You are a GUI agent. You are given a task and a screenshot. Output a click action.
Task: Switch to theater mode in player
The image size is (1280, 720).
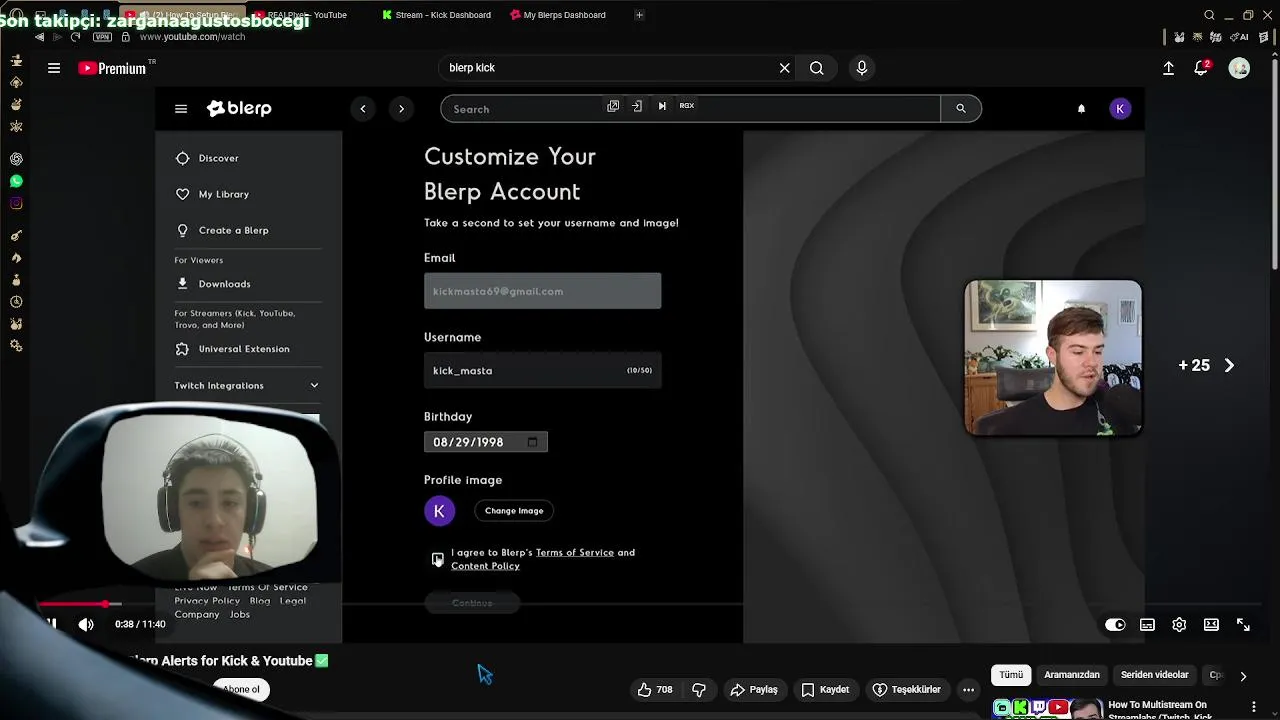pyautogui.click(x=1211, y=625)
